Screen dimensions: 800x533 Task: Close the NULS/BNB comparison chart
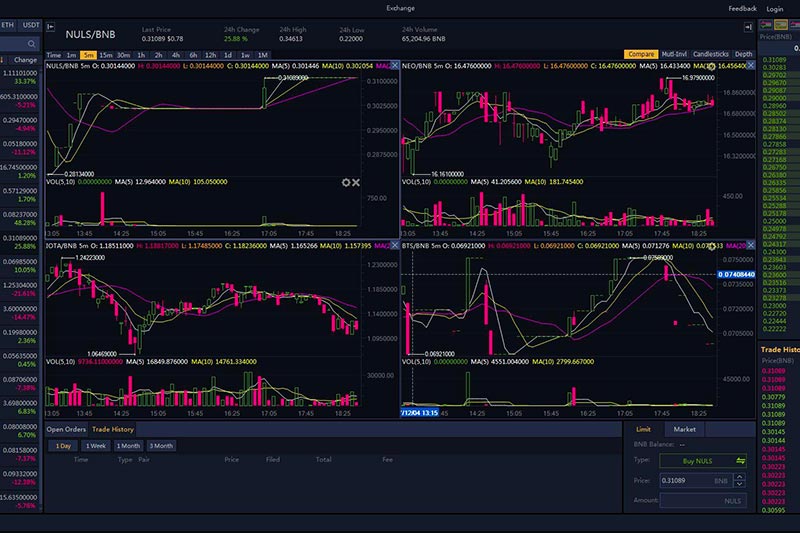point(394,64)
